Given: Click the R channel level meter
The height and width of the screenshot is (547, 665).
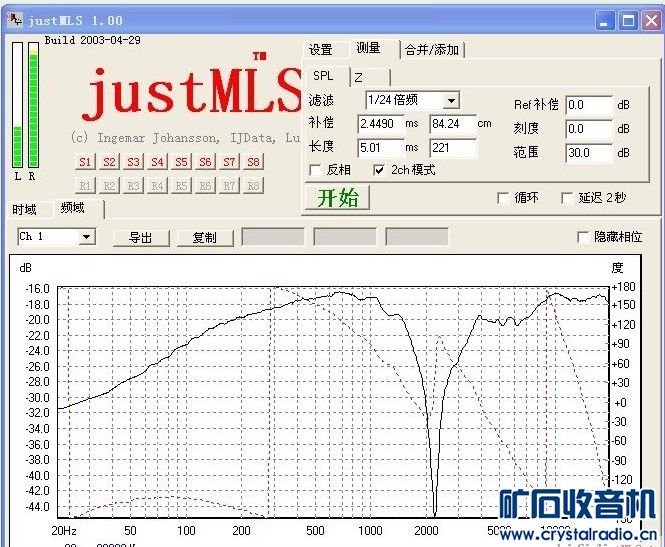Looking at the screenshot, I should coord(34,104).
